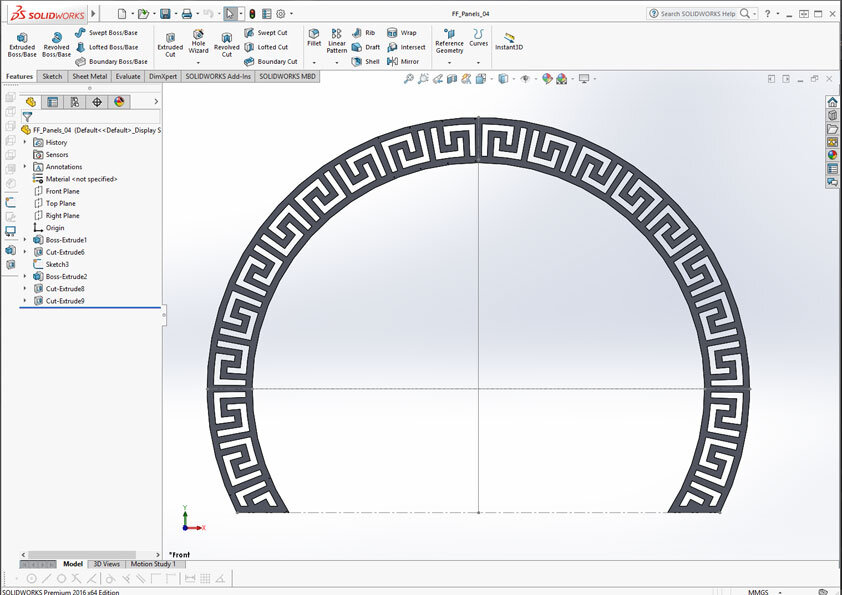
Task: Switch to the Sketch tab
Action: (x=52, y=76)
